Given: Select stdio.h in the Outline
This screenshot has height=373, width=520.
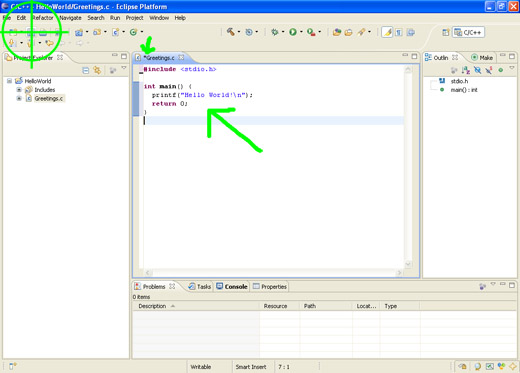Looking at the screenshot, I should (x=459, y=81).
